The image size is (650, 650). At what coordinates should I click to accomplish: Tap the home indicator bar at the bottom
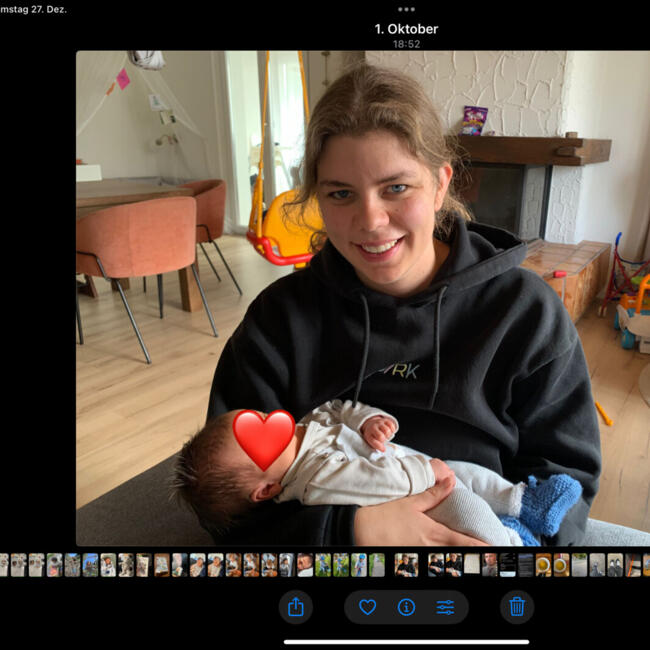coord(406,642)
